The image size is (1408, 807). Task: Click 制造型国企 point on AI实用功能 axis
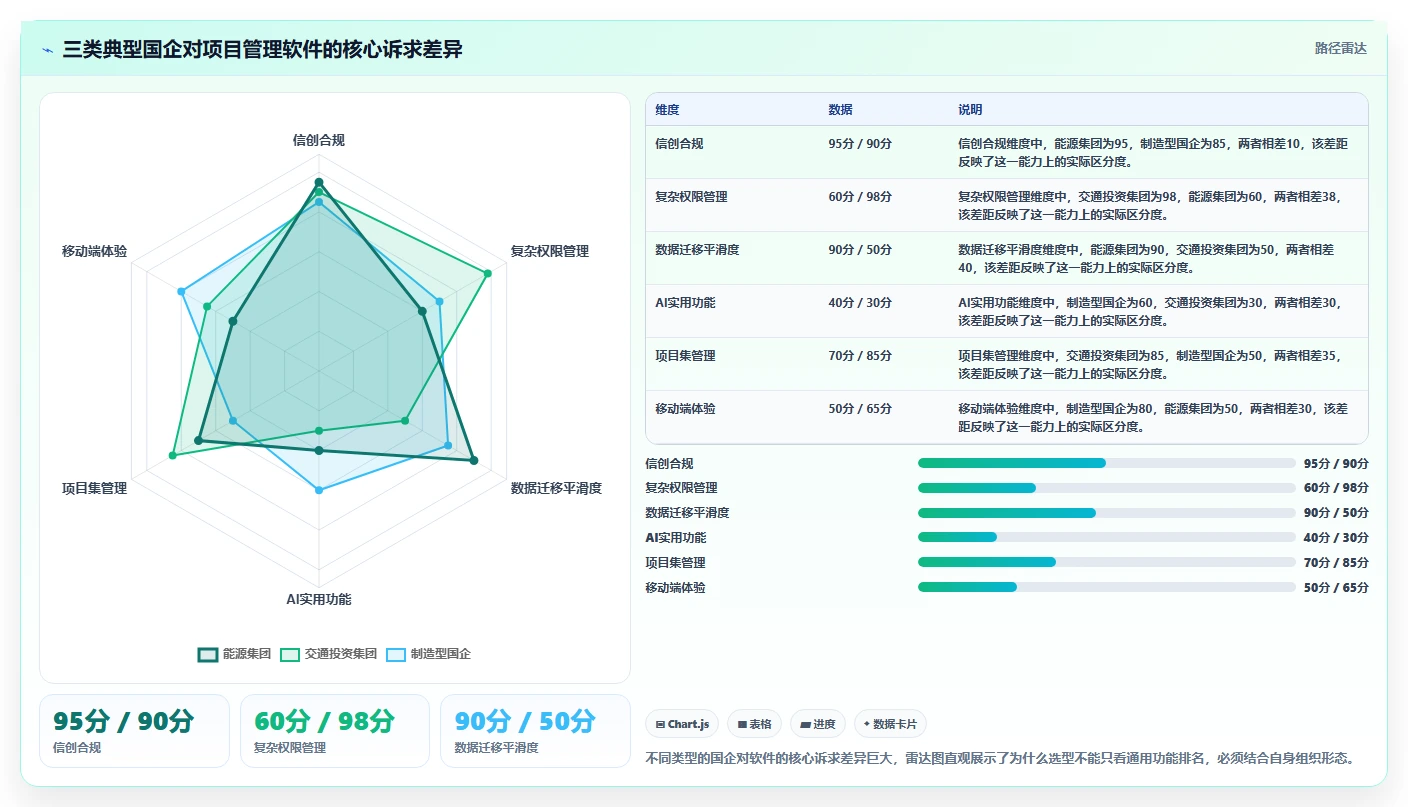coord(319,490)
